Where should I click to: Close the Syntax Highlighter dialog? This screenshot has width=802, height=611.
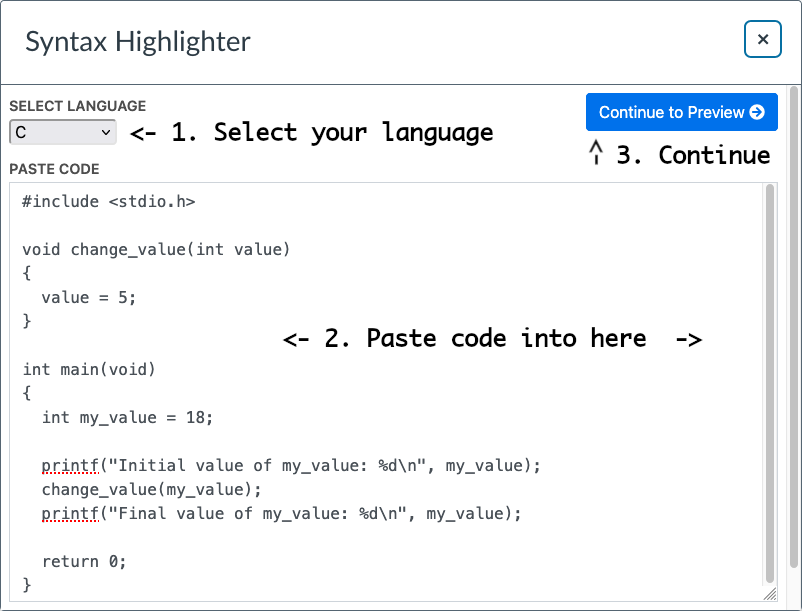(x=762, y=39)
